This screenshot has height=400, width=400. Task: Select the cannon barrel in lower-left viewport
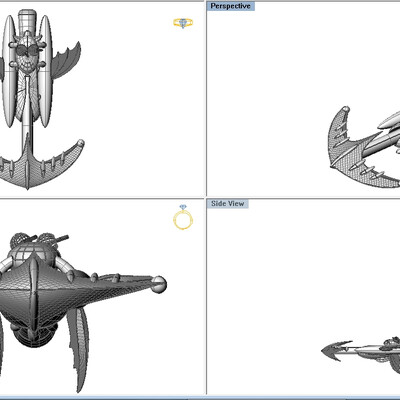click(x=62, y=238)
